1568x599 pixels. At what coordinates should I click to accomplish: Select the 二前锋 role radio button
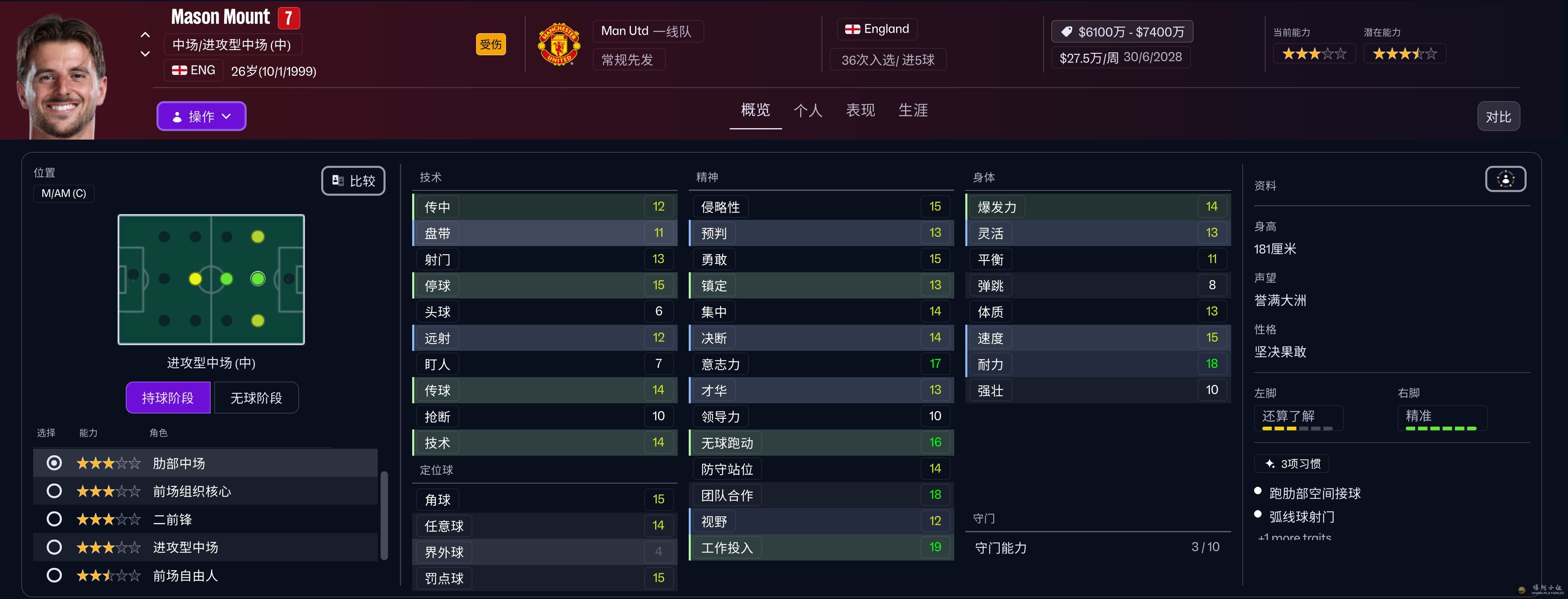pyautogui.click(x=54, y=519)
